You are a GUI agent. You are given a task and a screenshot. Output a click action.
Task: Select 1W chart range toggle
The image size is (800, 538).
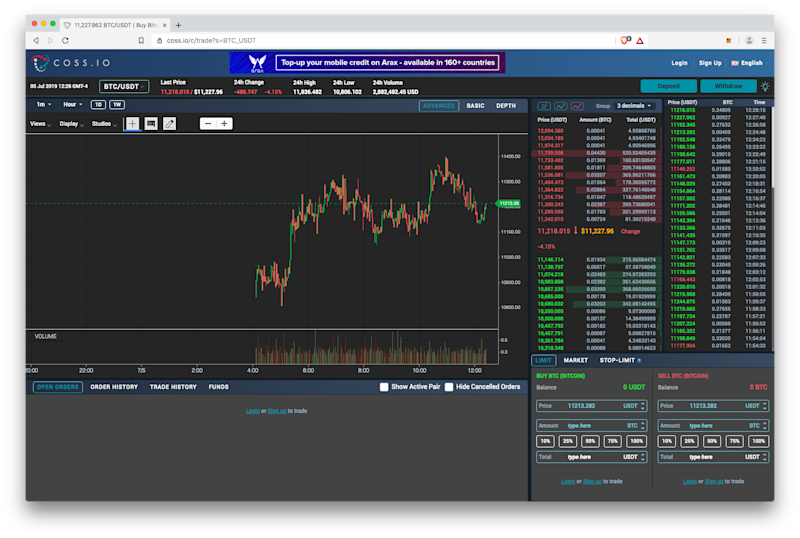(x=117, y=105)
